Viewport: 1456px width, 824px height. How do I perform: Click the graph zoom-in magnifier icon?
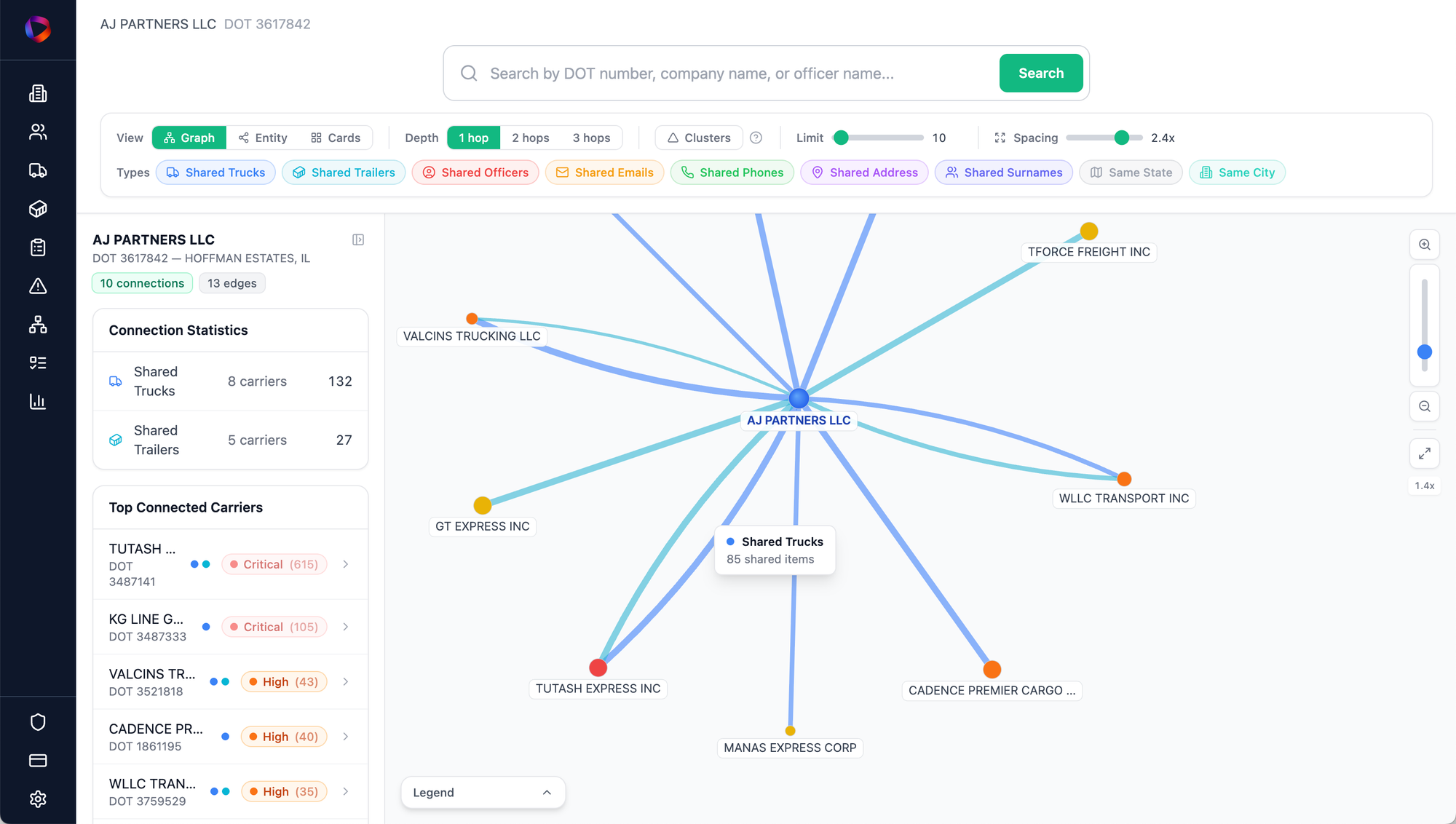point(1424,245)
